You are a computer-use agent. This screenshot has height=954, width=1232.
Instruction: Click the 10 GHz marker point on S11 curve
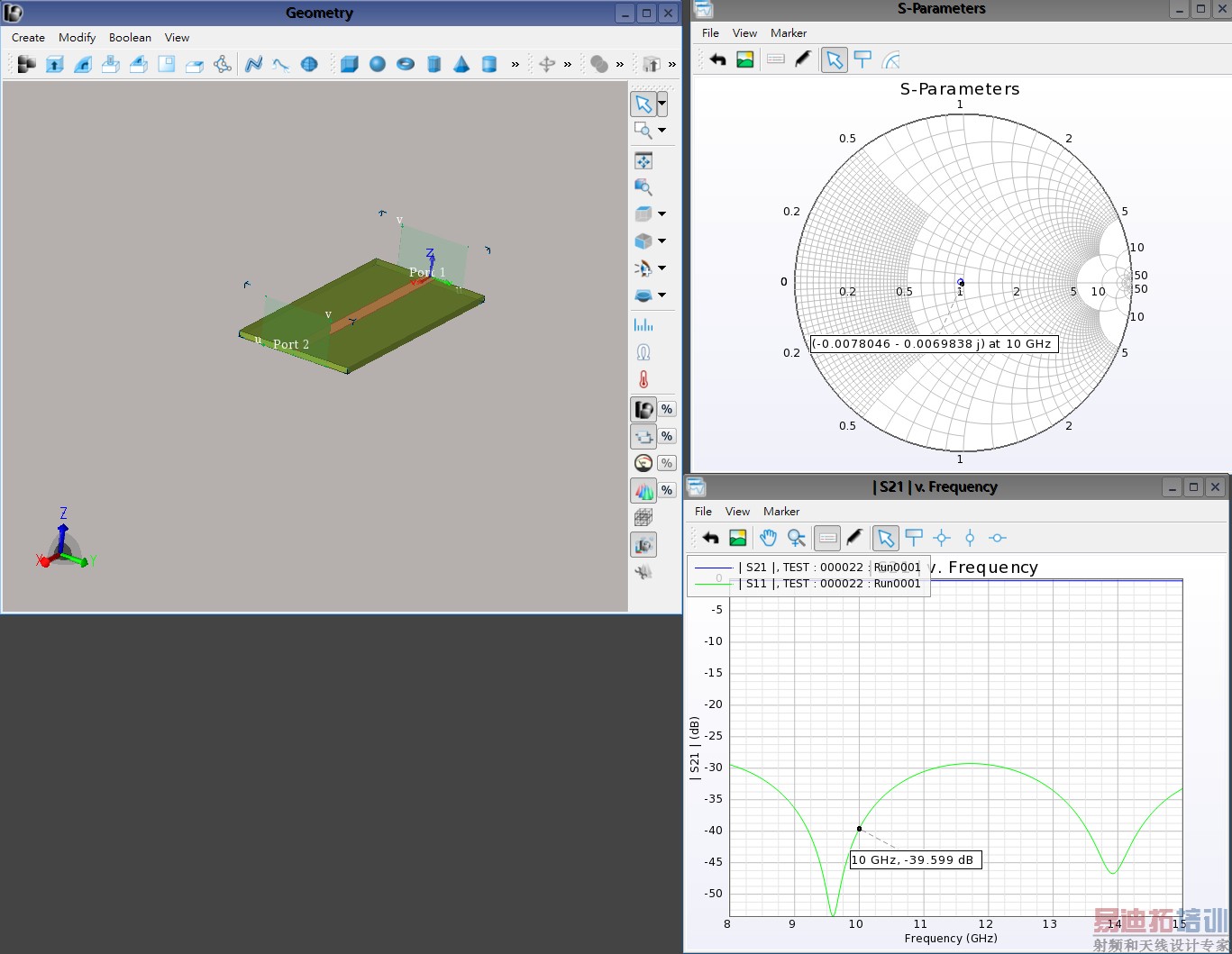point(859,829)
